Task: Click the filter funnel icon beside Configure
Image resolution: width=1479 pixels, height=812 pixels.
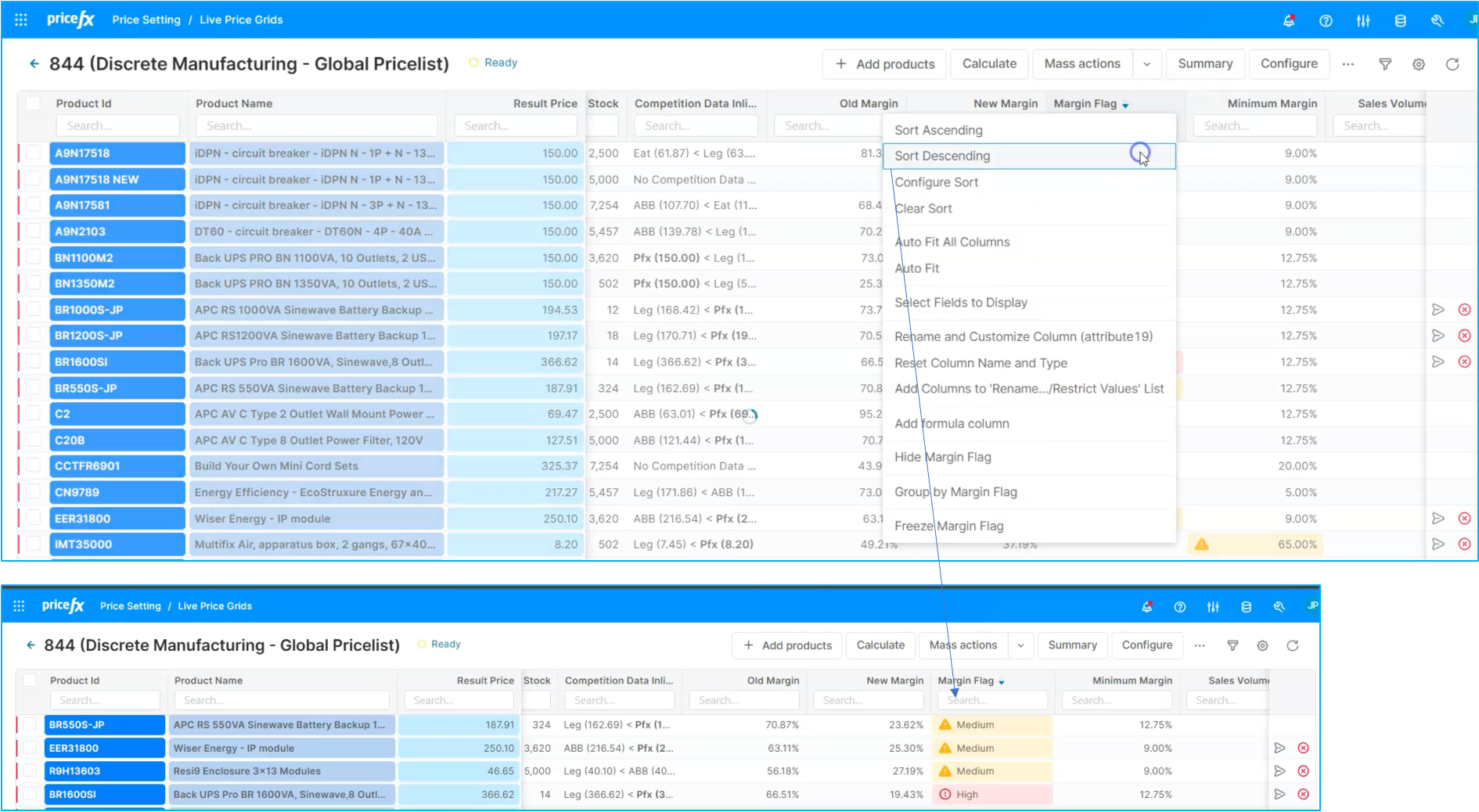Action: (1385, 64)
